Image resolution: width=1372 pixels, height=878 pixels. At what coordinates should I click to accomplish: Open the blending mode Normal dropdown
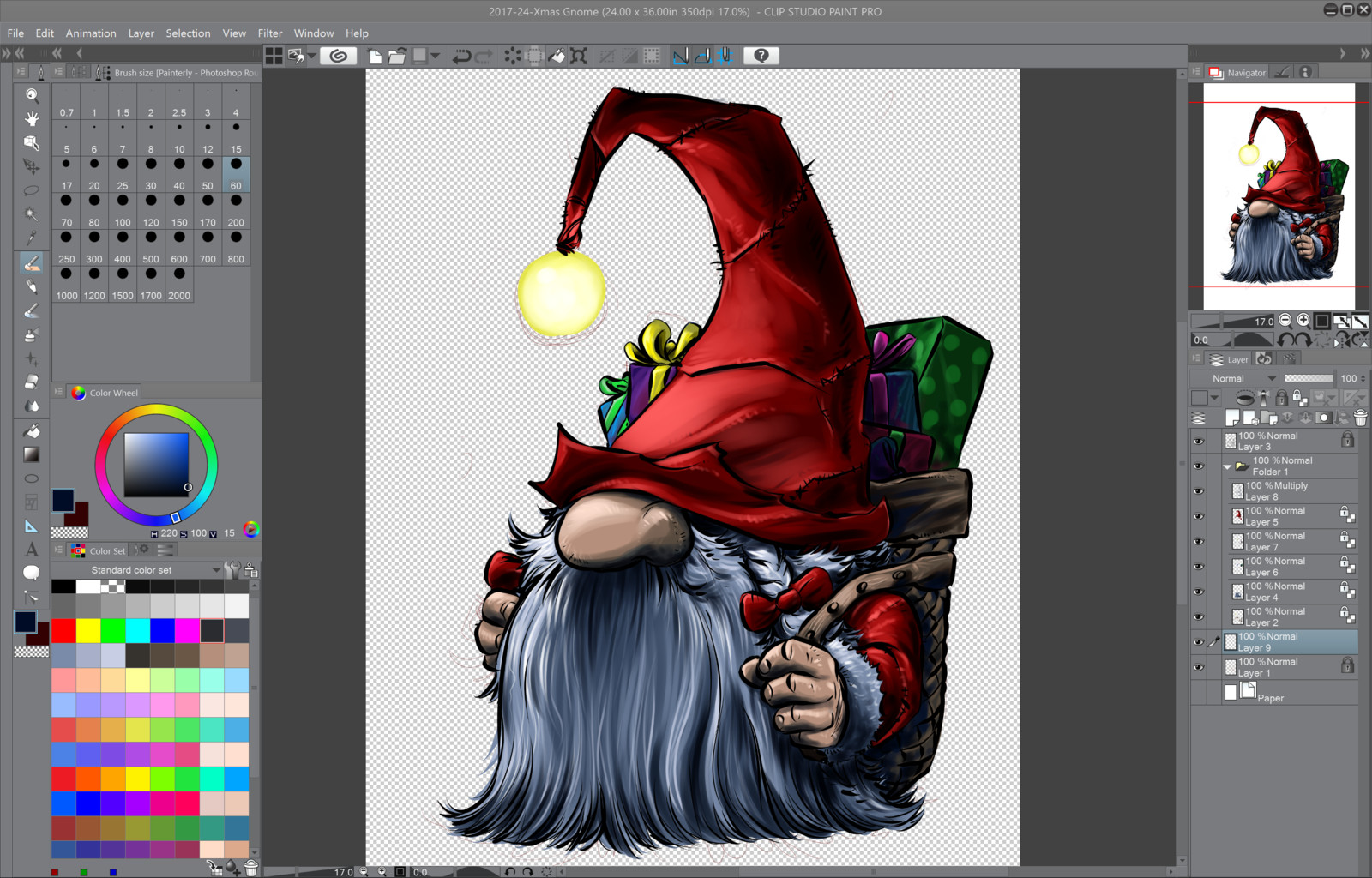pyautogui.click(x=1234, y=378)
